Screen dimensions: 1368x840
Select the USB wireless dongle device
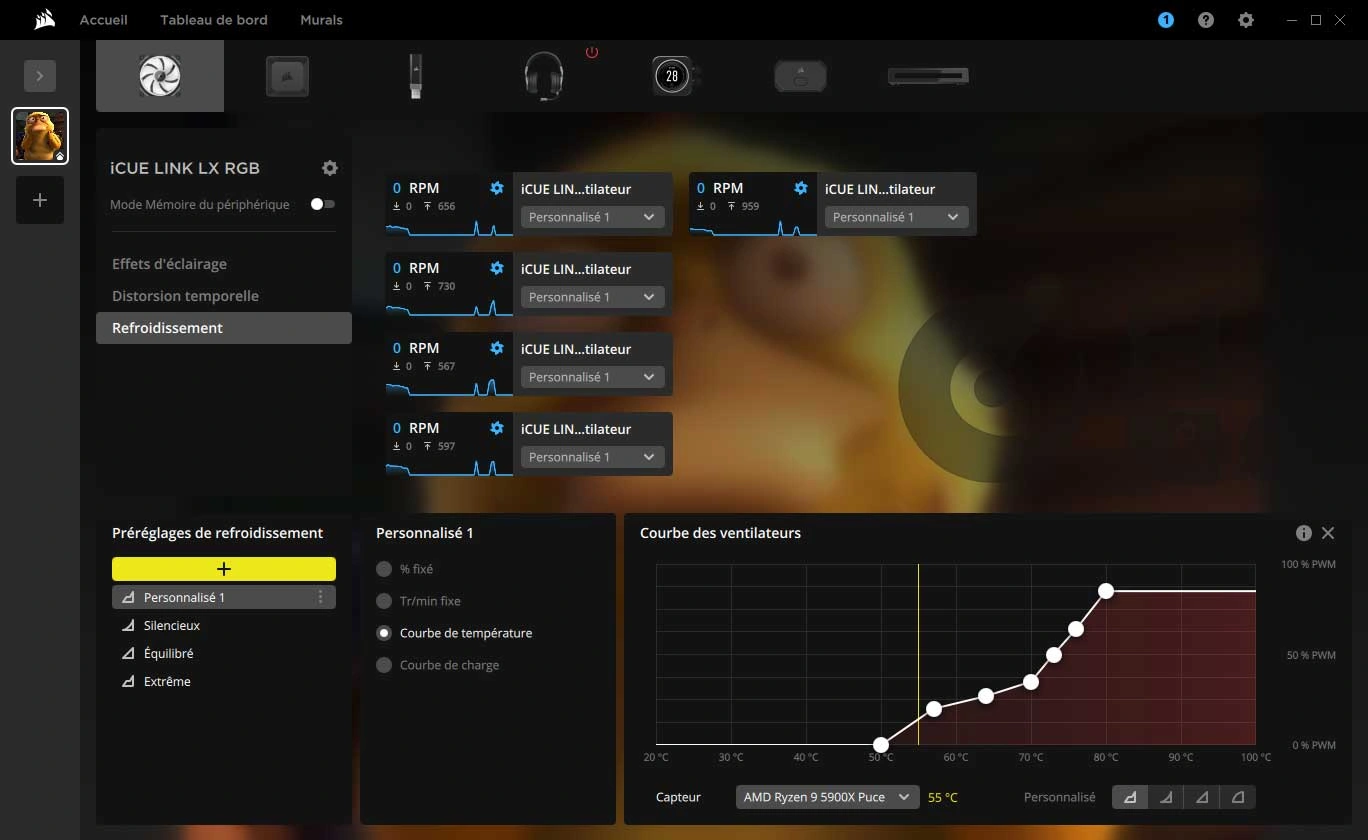416,76
